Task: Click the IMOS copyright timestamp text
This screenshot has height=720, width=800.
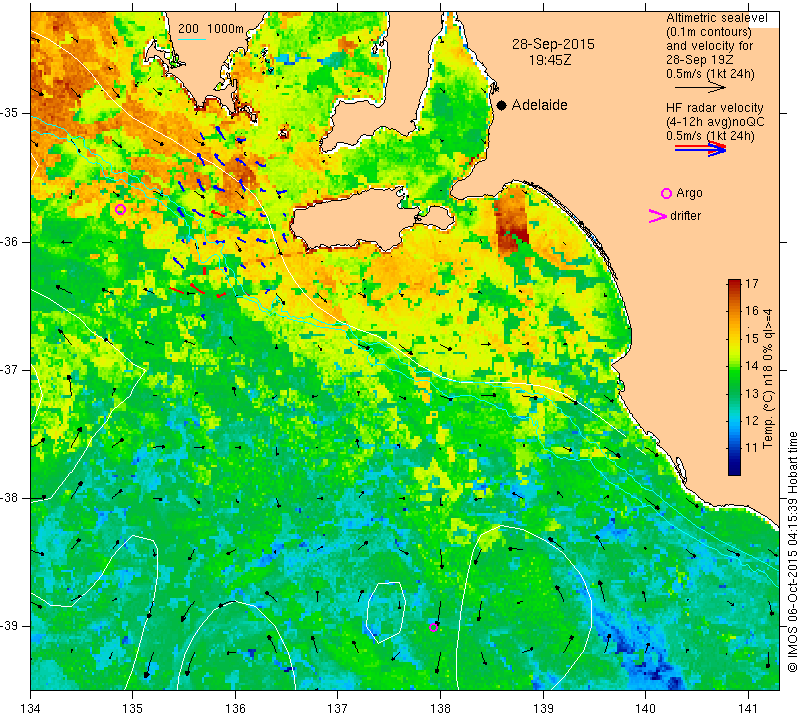Action: click(792, 552)
